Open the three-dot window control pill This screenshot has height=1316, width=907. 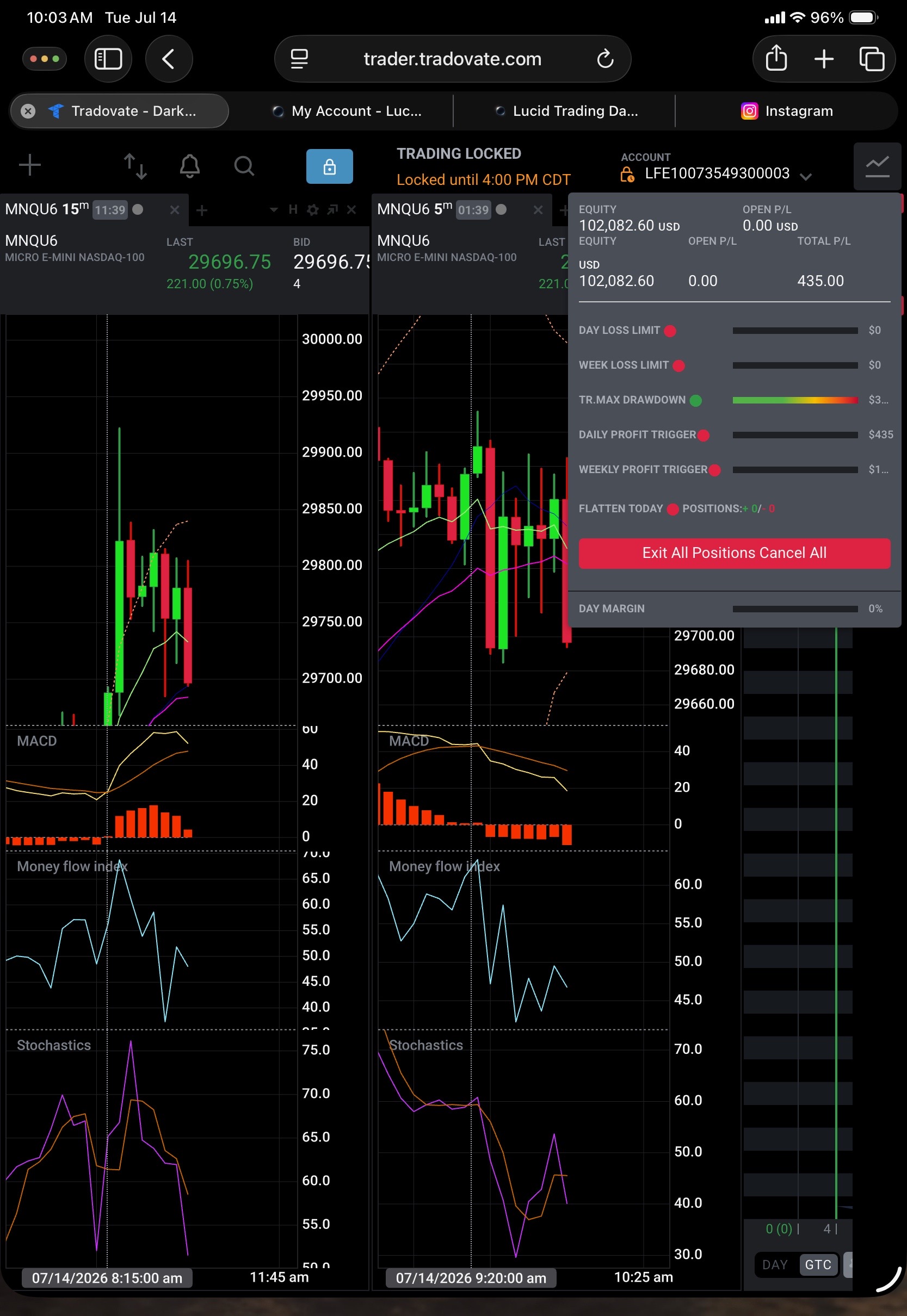click(x=44, y=59)
